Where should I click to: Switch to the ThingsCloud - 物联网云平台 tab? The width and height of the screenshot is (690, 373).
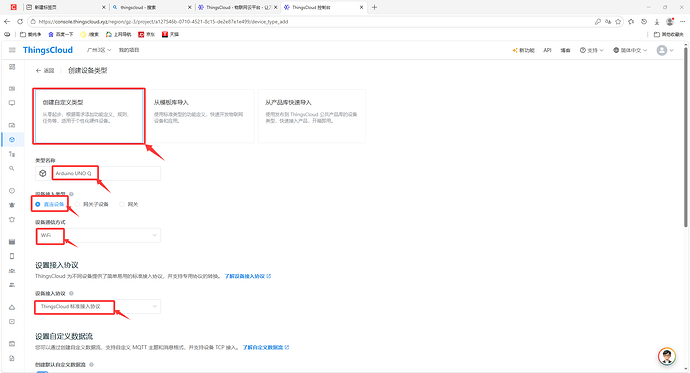coord(237,7)
